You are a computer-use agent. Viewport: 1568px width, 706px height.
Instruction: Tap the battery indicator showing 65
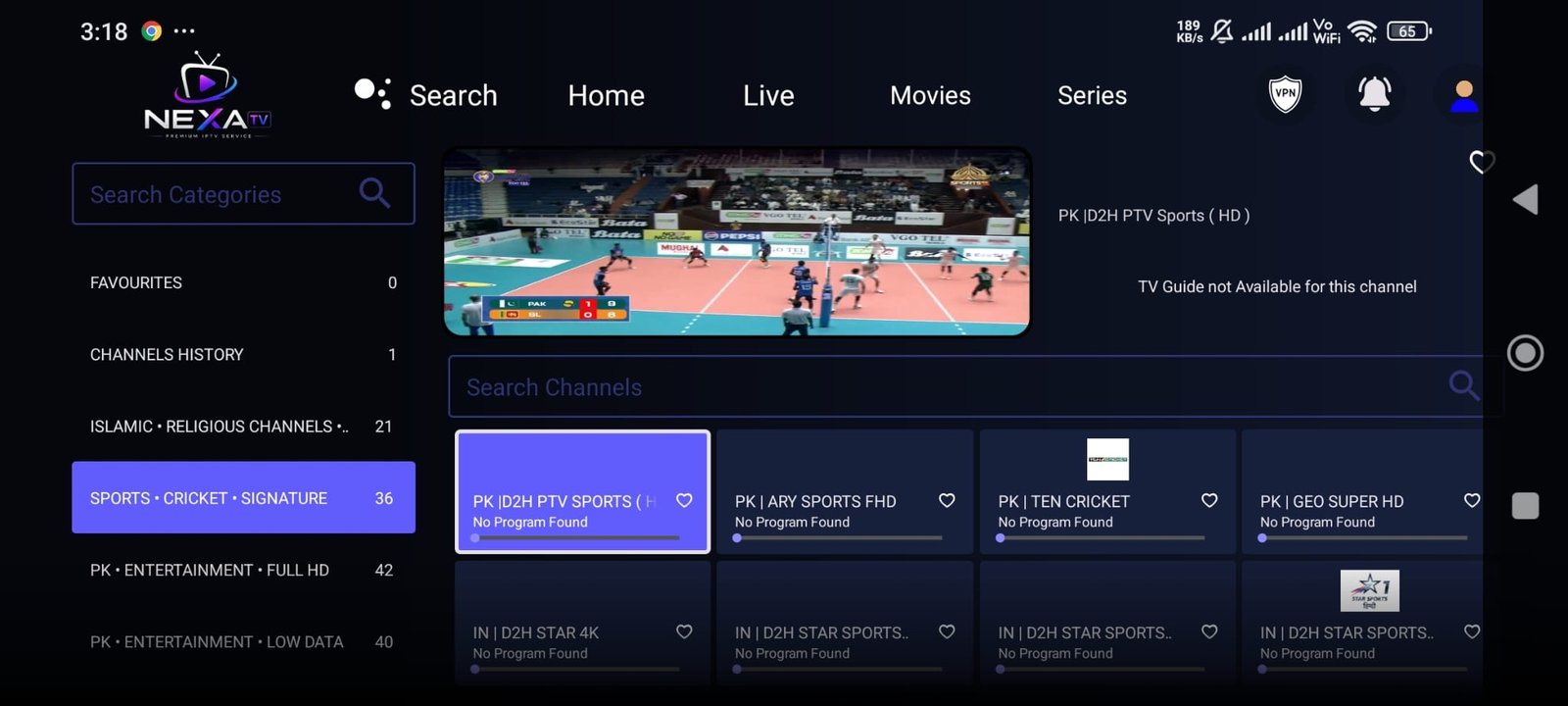[1408, 31]
